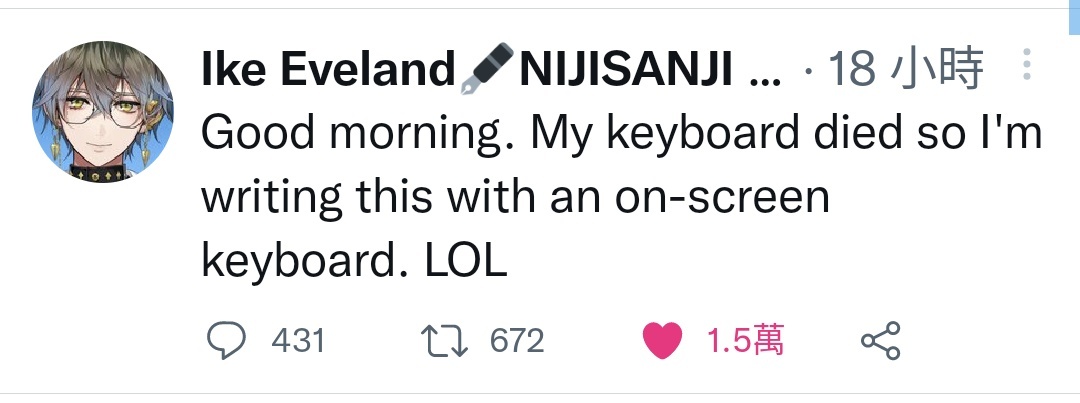The width and height of the screenshot is (1080, 403).
Task: Select the fountain pen emoji in name
Action: (x=487, y=68)
